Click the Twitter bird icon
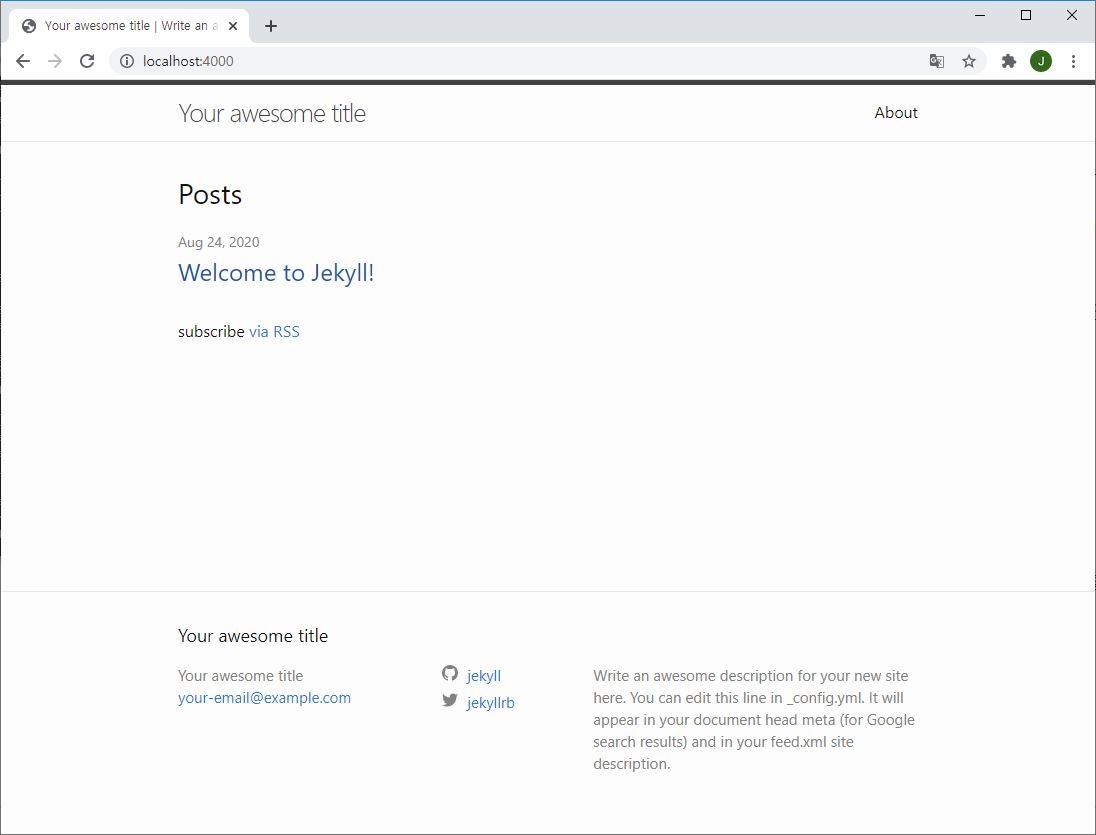Image resolution: width=1096 pixels, height=835 pixels. point(449,700)
